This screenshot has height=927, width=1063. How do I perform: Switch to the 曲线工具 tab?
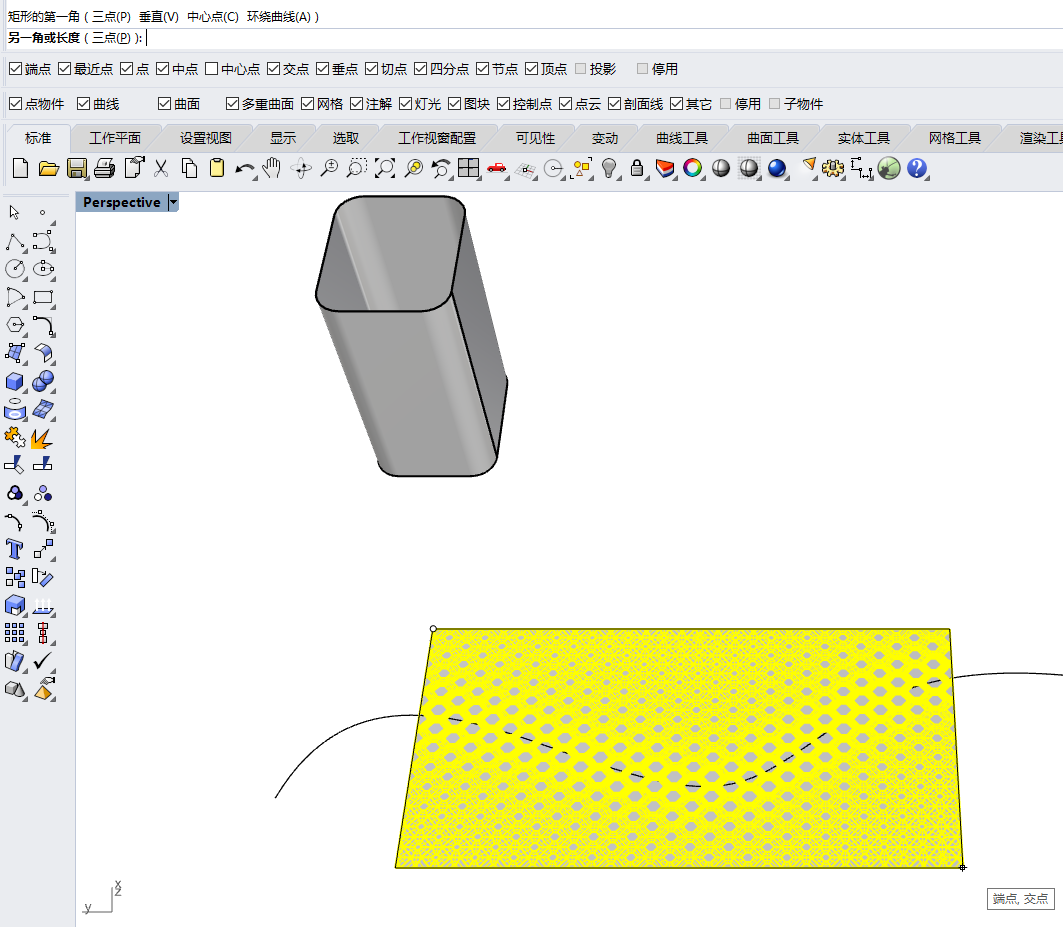(x=682, y=138)
